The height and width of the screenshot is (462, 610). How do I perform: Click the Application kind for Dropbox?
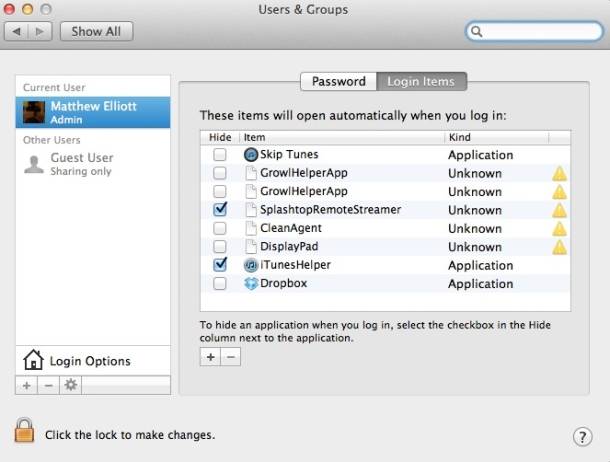click(x=480, y=284)
